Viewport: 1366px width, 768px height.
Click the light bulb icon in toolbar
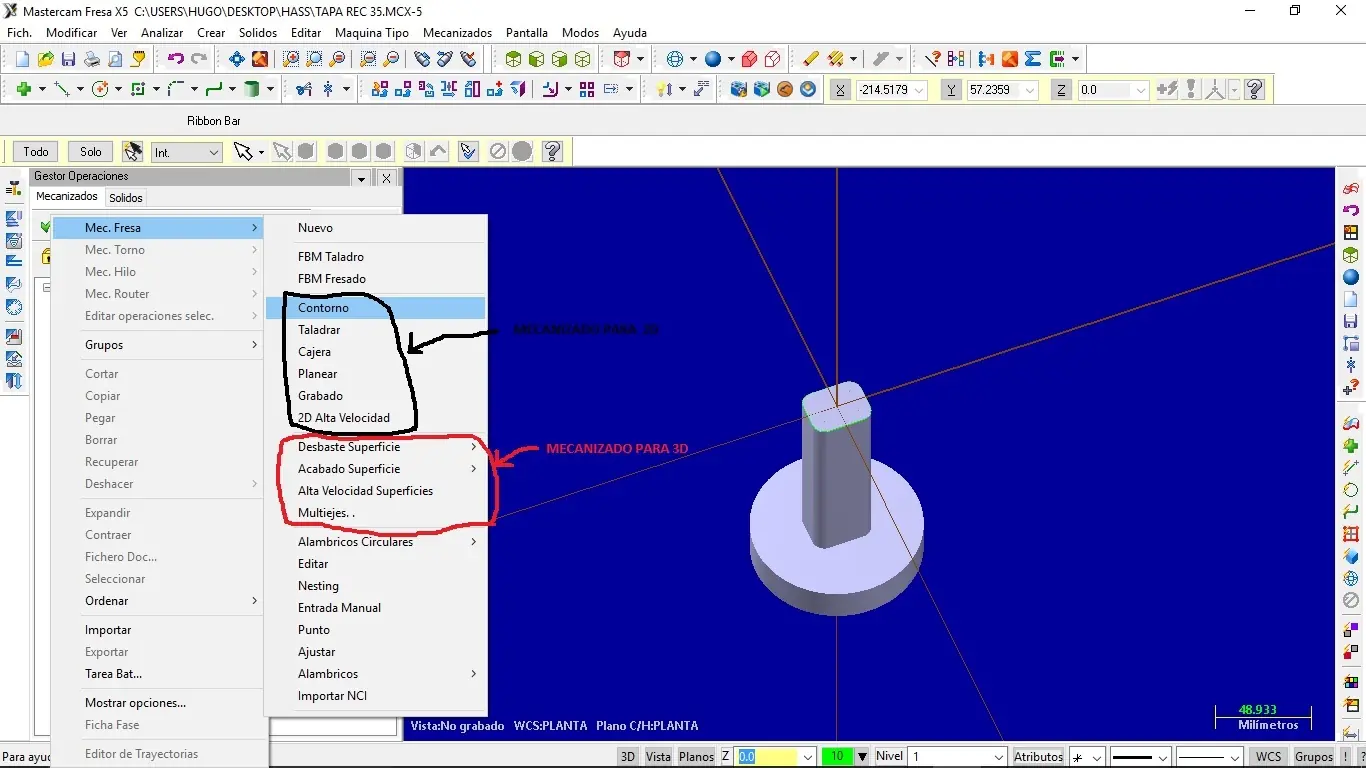(663, 89)
